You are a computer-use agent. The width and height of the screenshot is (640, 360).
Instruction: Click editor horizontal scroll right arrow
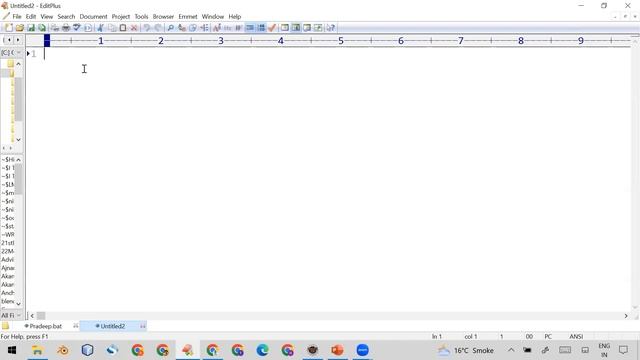pos(626,316)
